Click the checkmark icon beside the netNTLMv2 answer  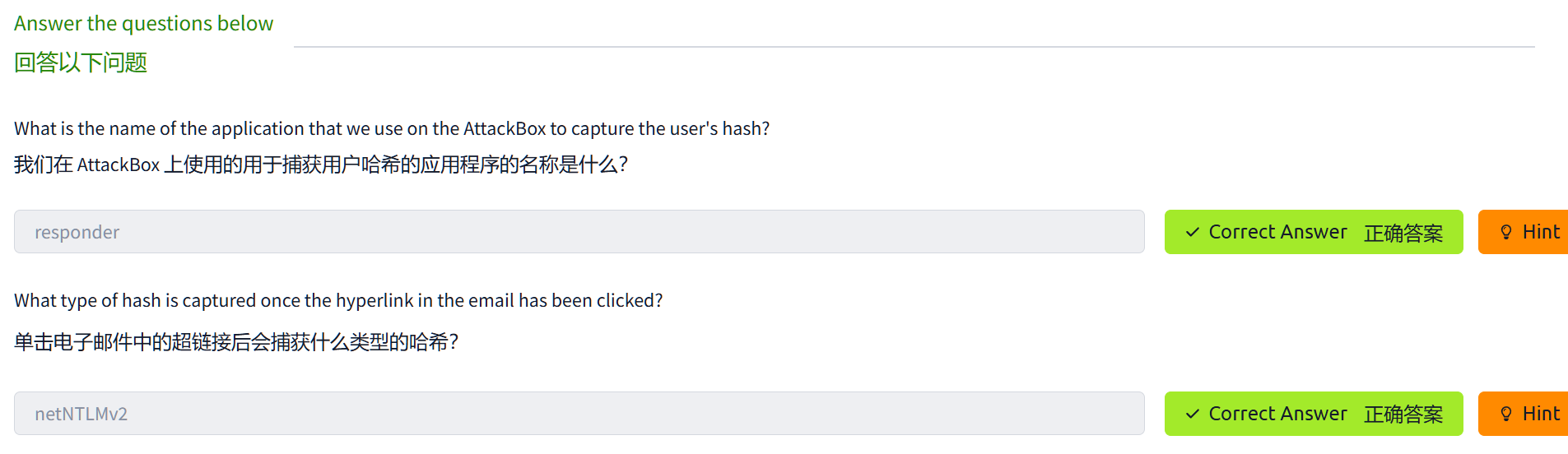point(1192,415)
